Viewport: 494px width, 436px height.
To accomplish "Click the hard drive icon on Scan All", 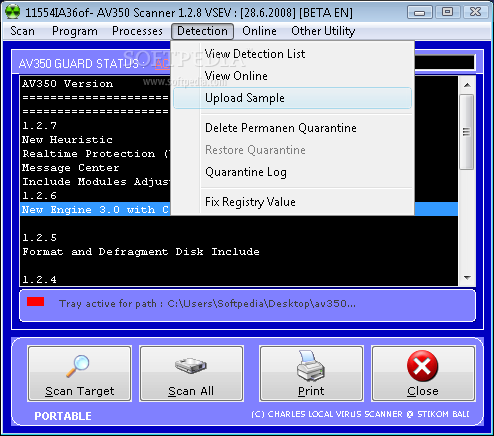I will point(191,365).
